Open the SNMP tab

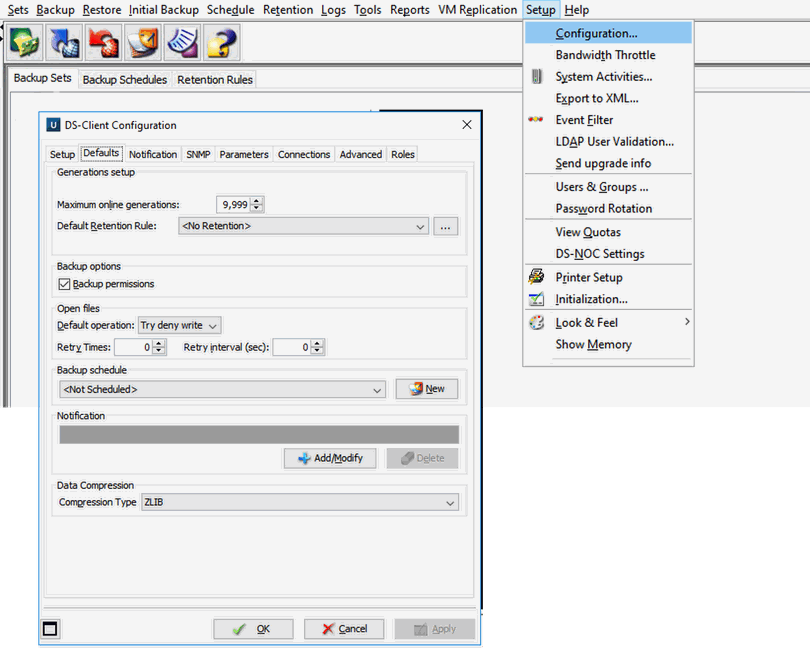coord(198,155)
